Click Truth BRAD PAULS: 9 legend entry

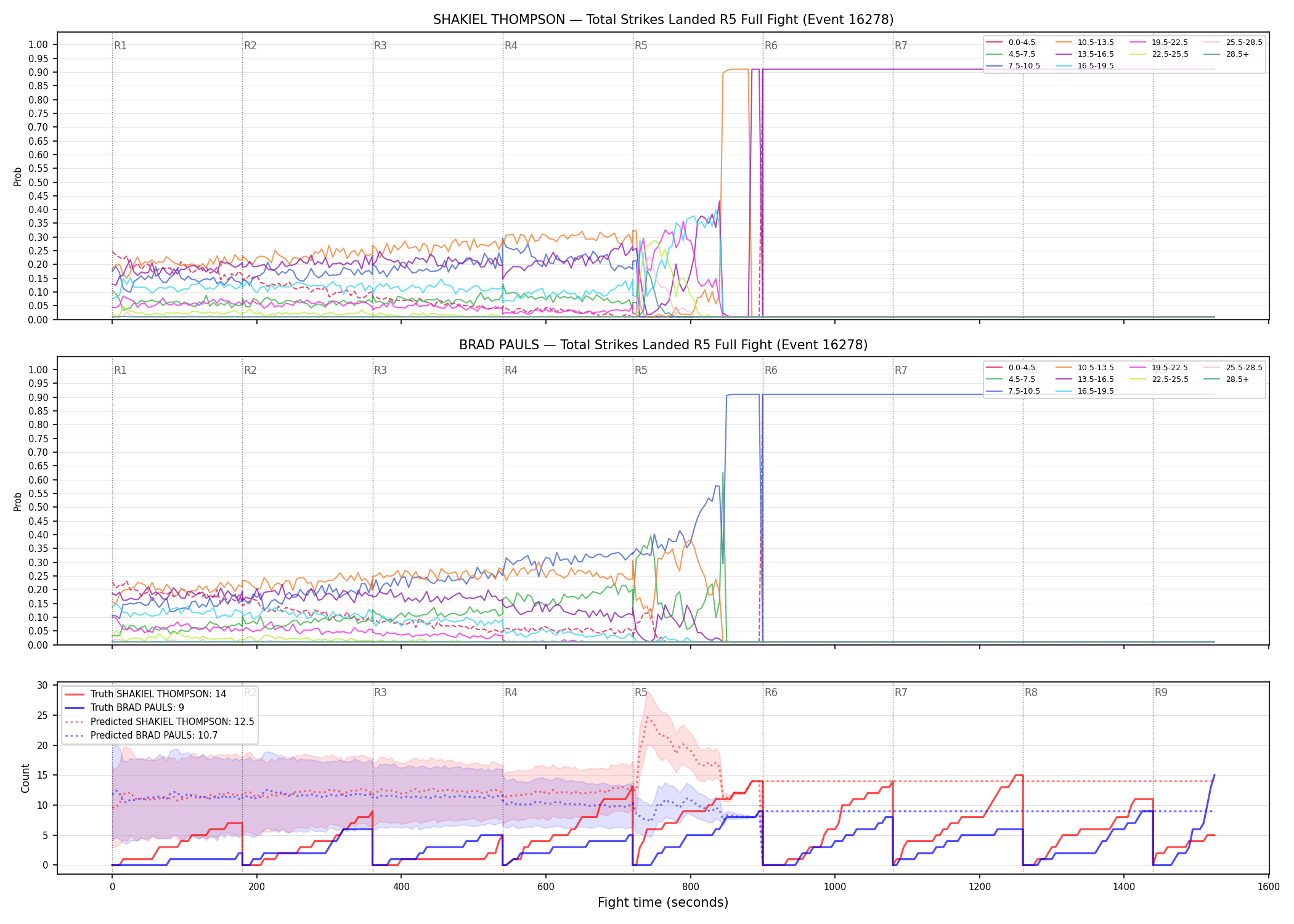124,708
